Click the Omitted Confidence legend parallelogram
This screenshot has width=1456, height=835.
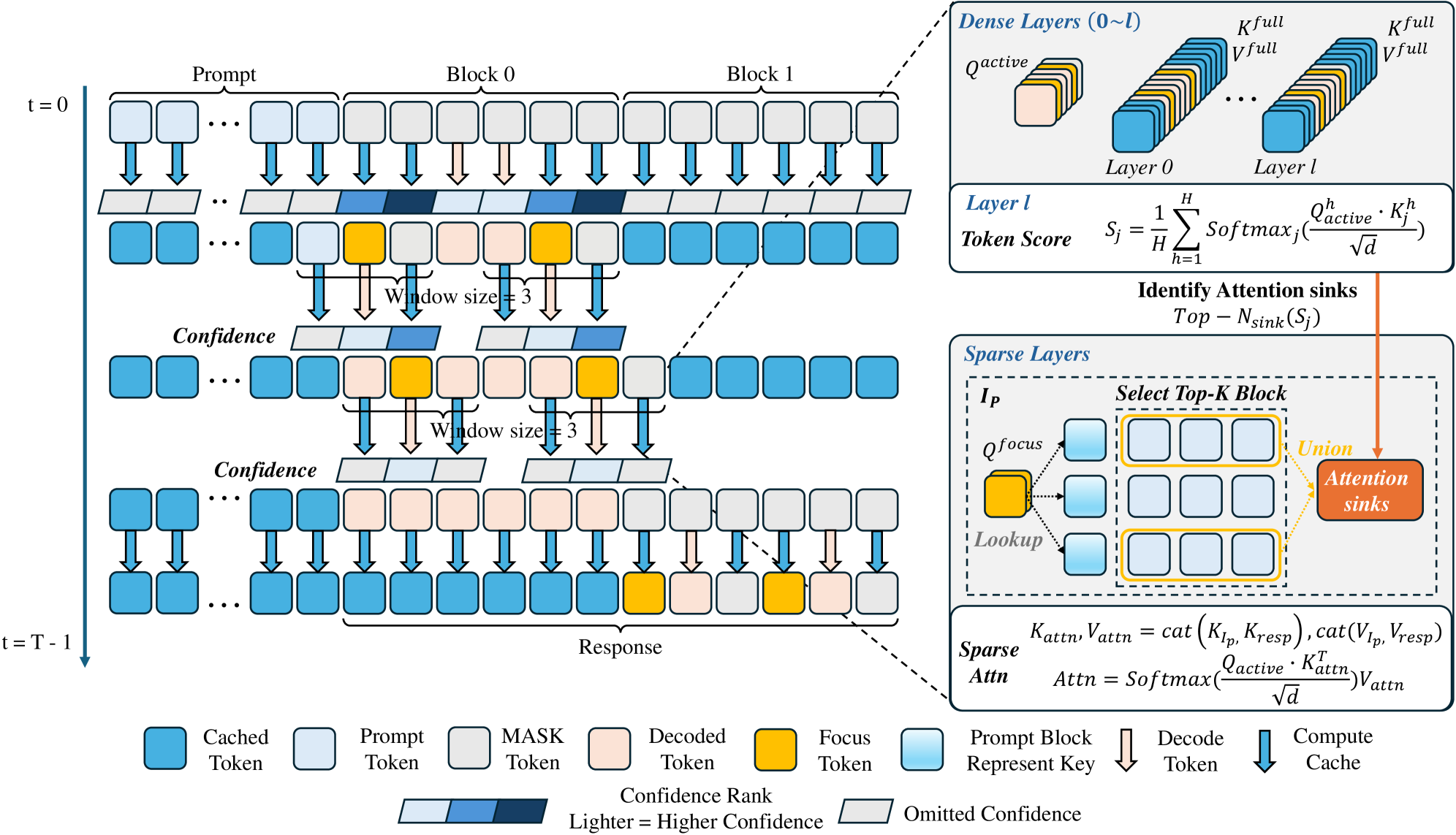(x=866, y=811)
